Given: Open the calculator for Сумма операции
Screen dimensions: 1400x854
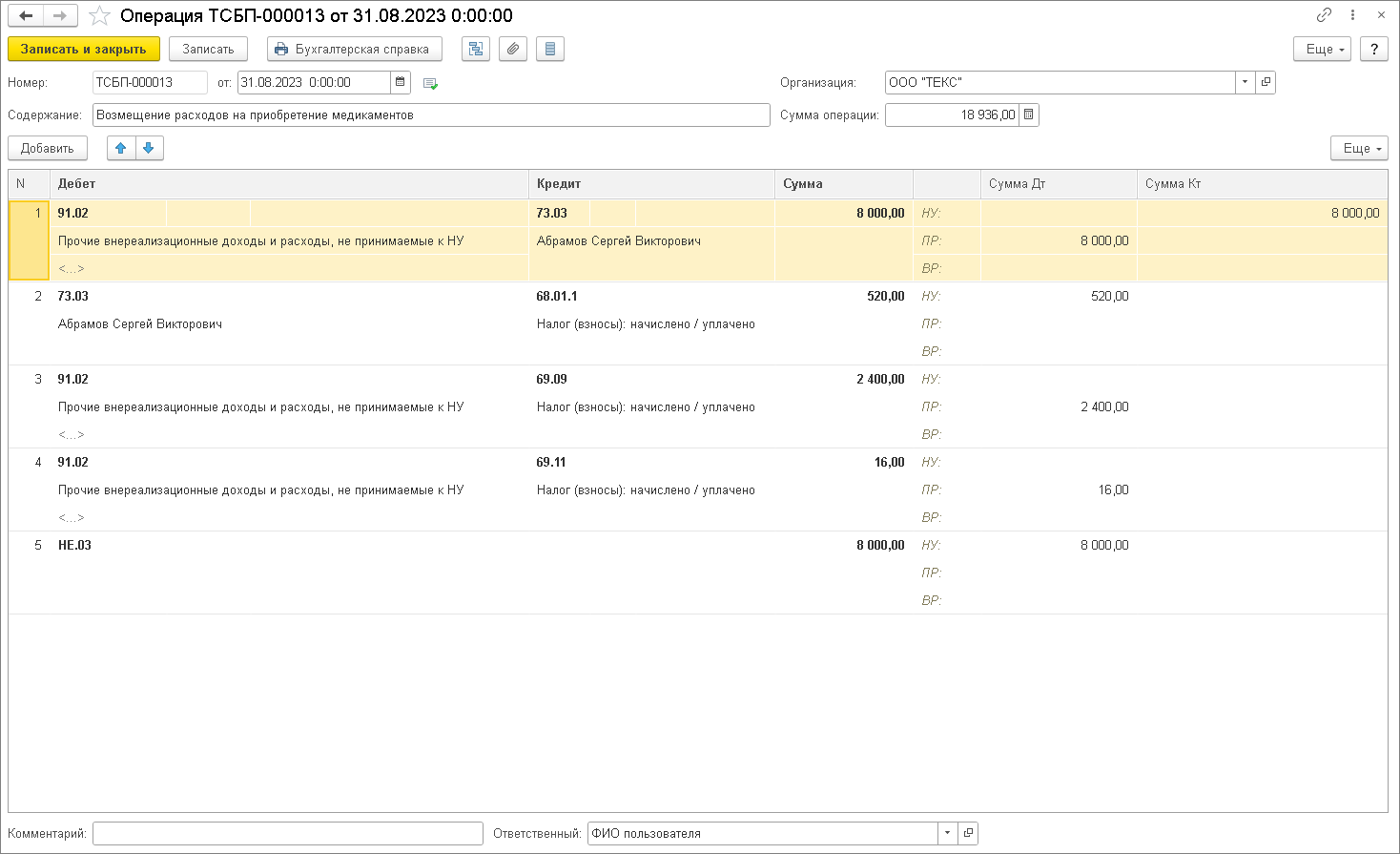Looking at the screenshot, I should tap(1028, 115).
